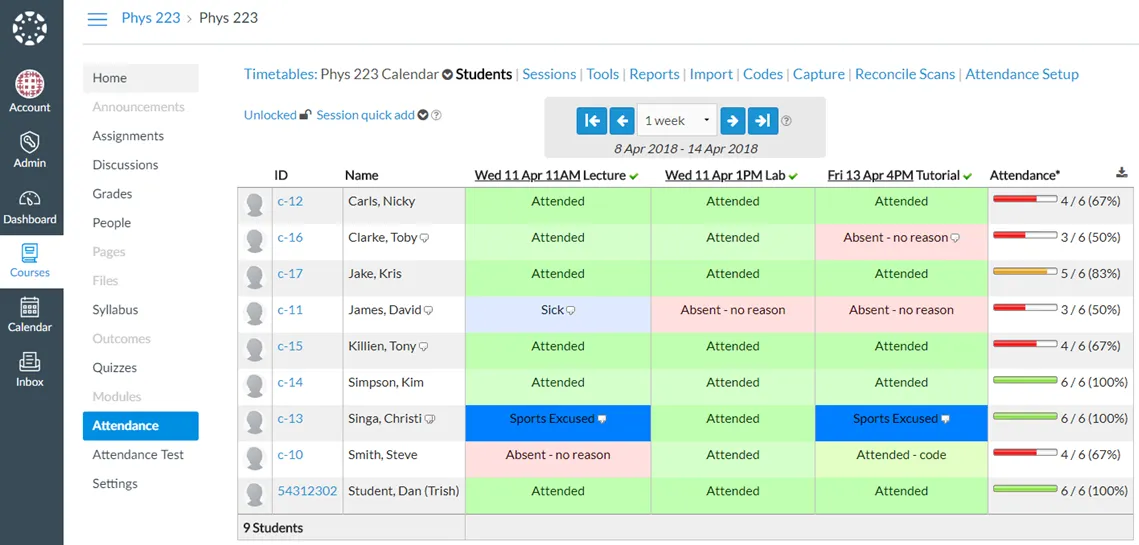Image resolution: width=1139 pixels, height=545 pixels.
Task: Open the Codes tab
Action: point(763,74)
